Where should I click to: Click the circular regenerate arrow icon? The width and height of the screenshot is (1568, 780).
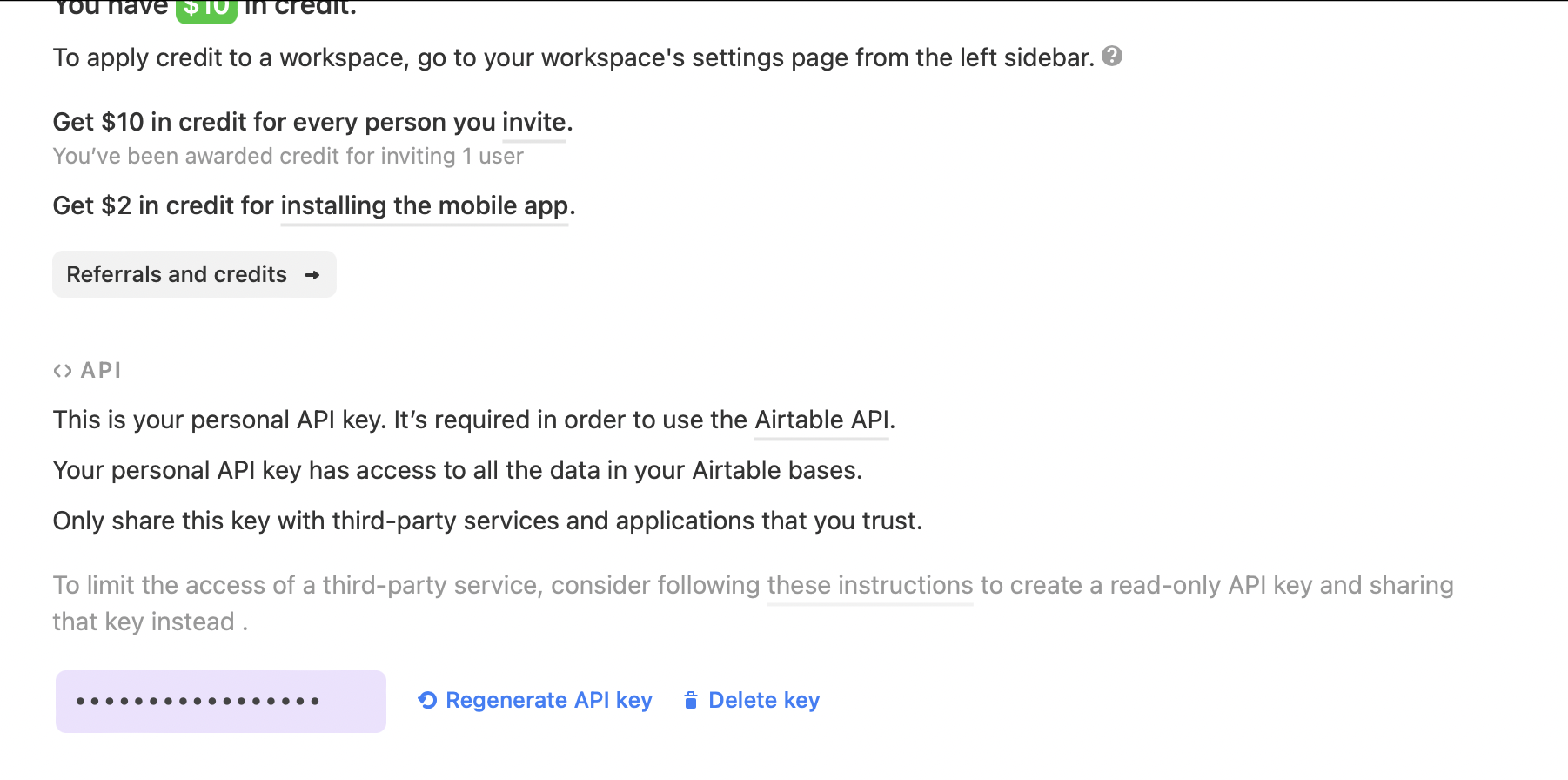(x=427, y=700)
